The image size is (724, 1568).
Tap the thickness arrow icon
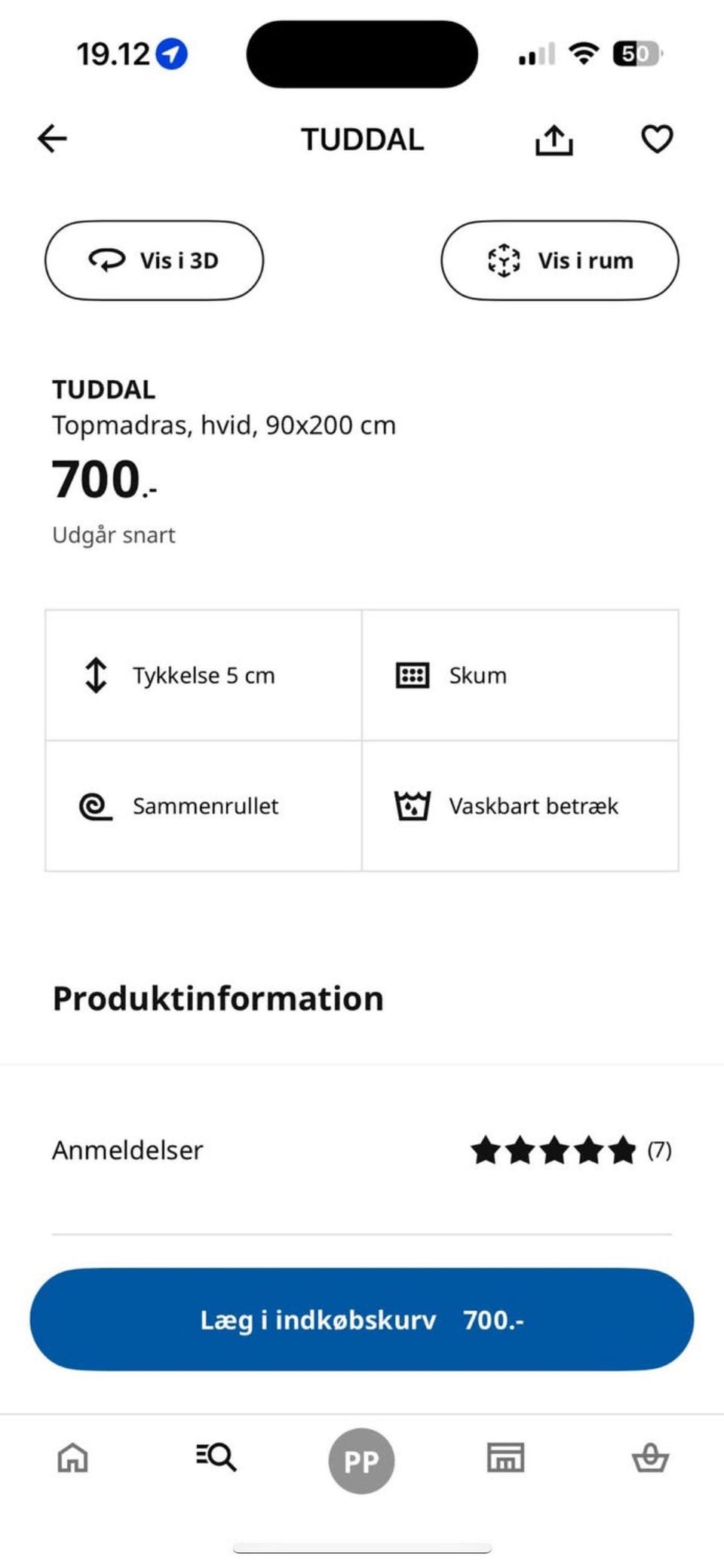click(x=96, y=676)
